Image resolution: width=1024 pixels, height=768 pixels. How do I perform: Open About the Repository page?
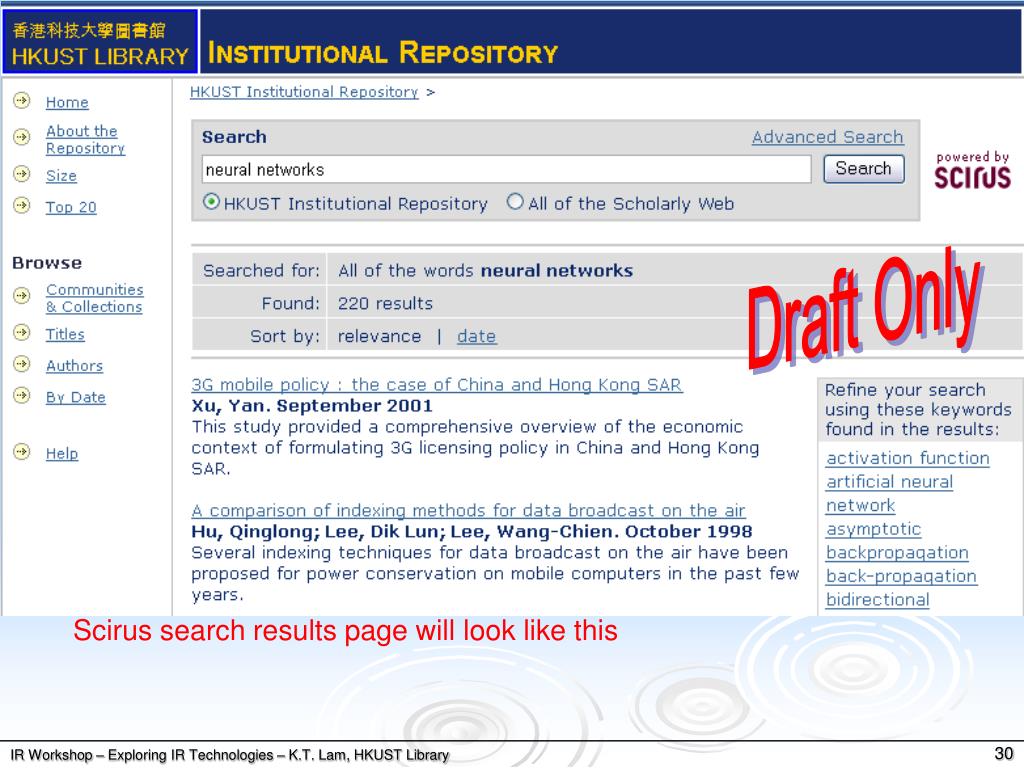pos(85,140)
